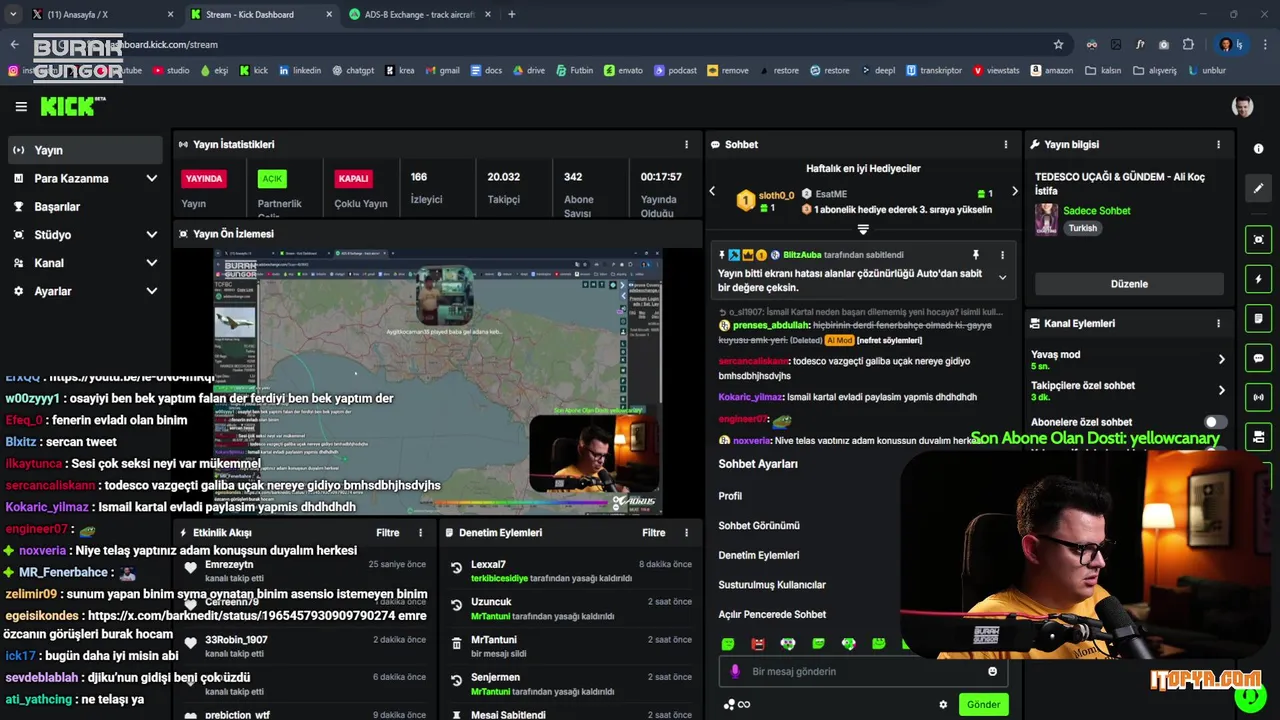Open the Yavaş mod settings chevron
Image resolution: width=1280 pixels, height=720 pixels.
(1221, 359)
